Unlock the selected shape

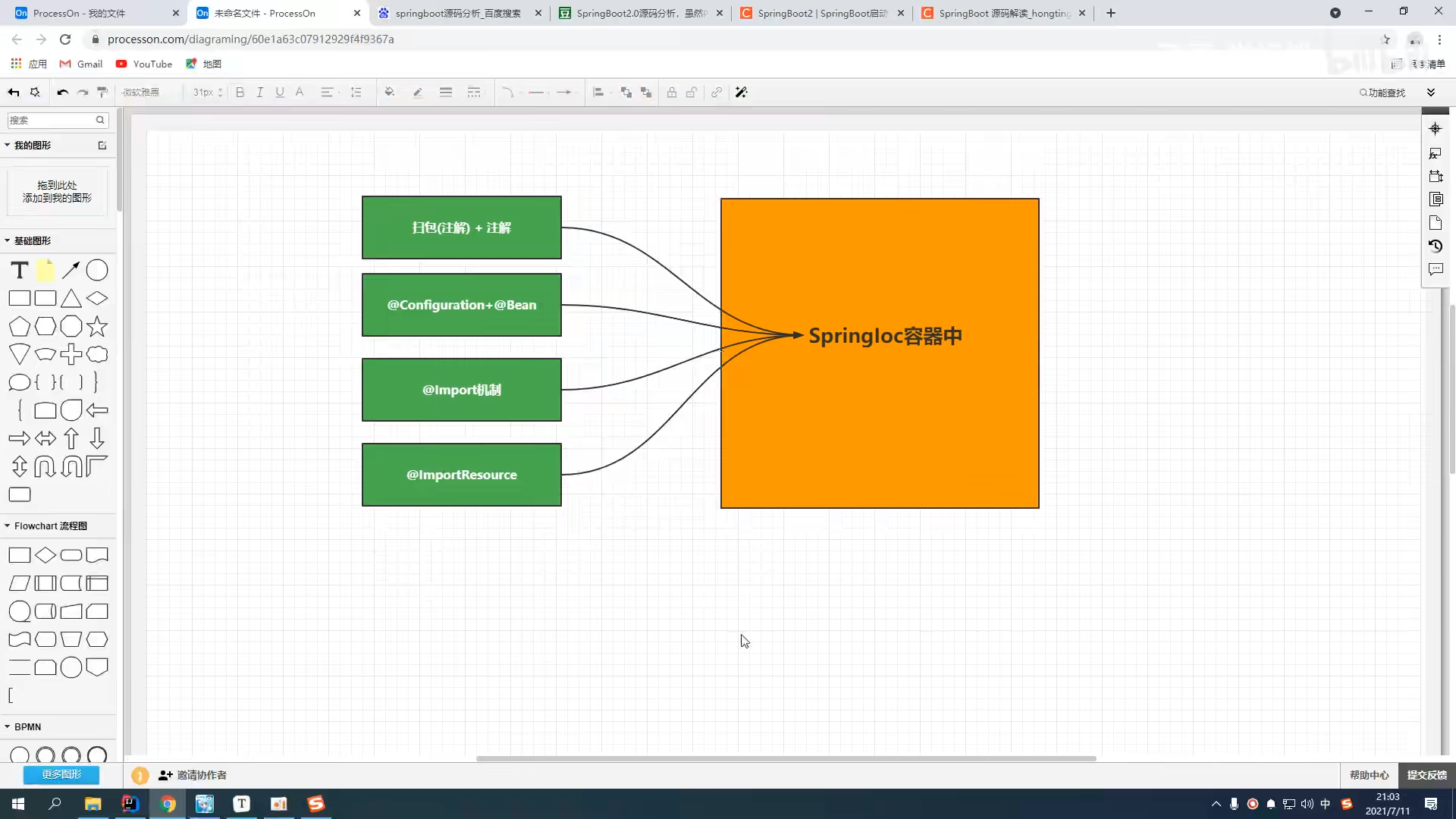click(692, 93)
